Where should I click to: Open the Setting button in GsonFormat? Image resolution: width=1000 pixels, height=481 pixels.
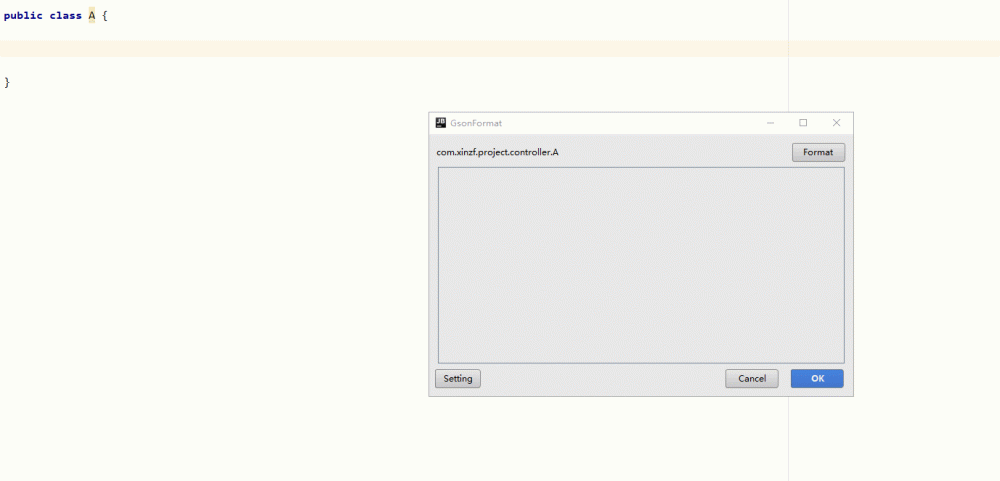(458, 378)
